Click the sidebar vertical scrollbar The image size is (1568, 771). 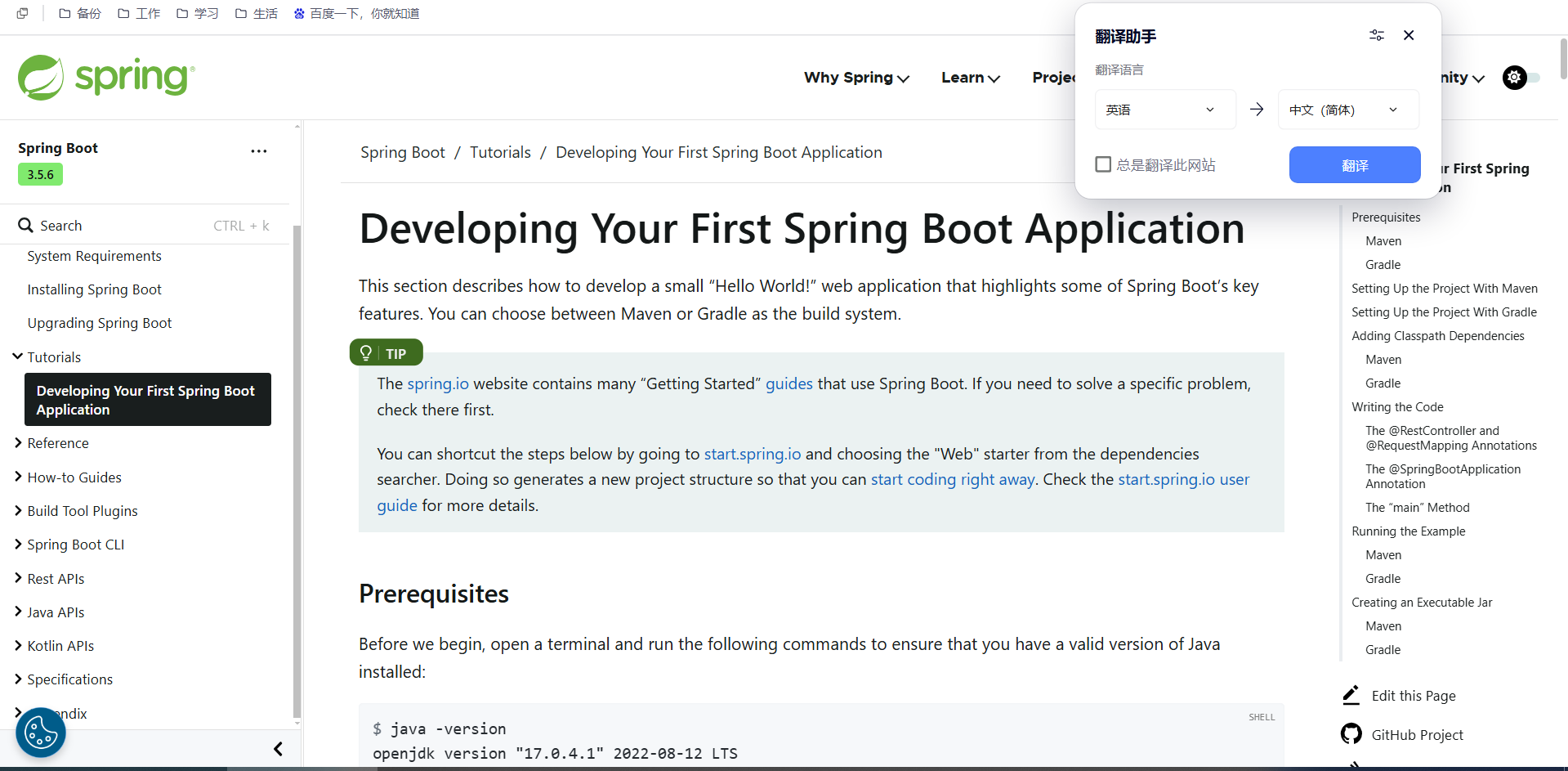297,470
